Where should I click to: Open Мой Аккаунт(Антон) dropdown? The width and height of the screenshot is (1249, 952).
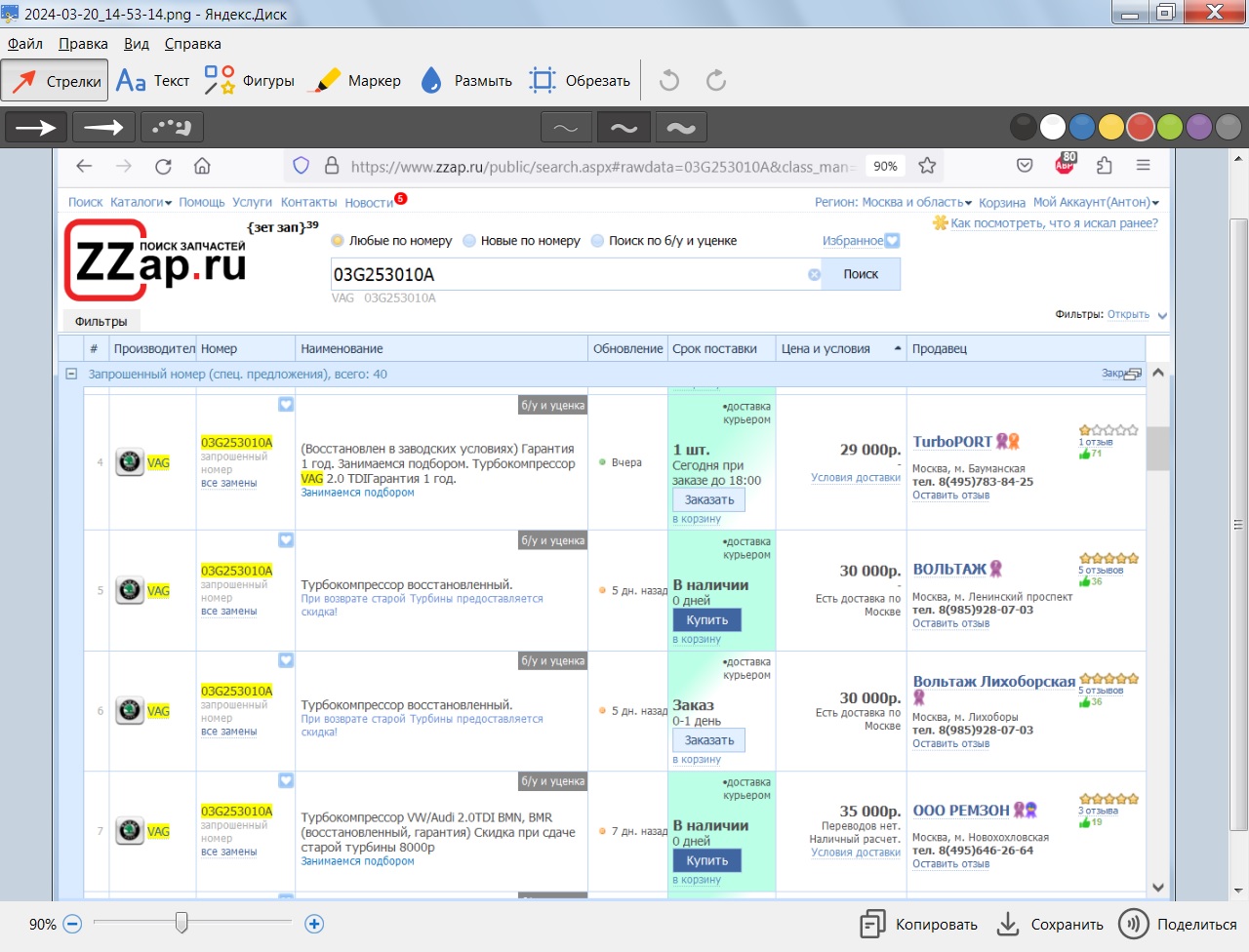(1096, 202)
